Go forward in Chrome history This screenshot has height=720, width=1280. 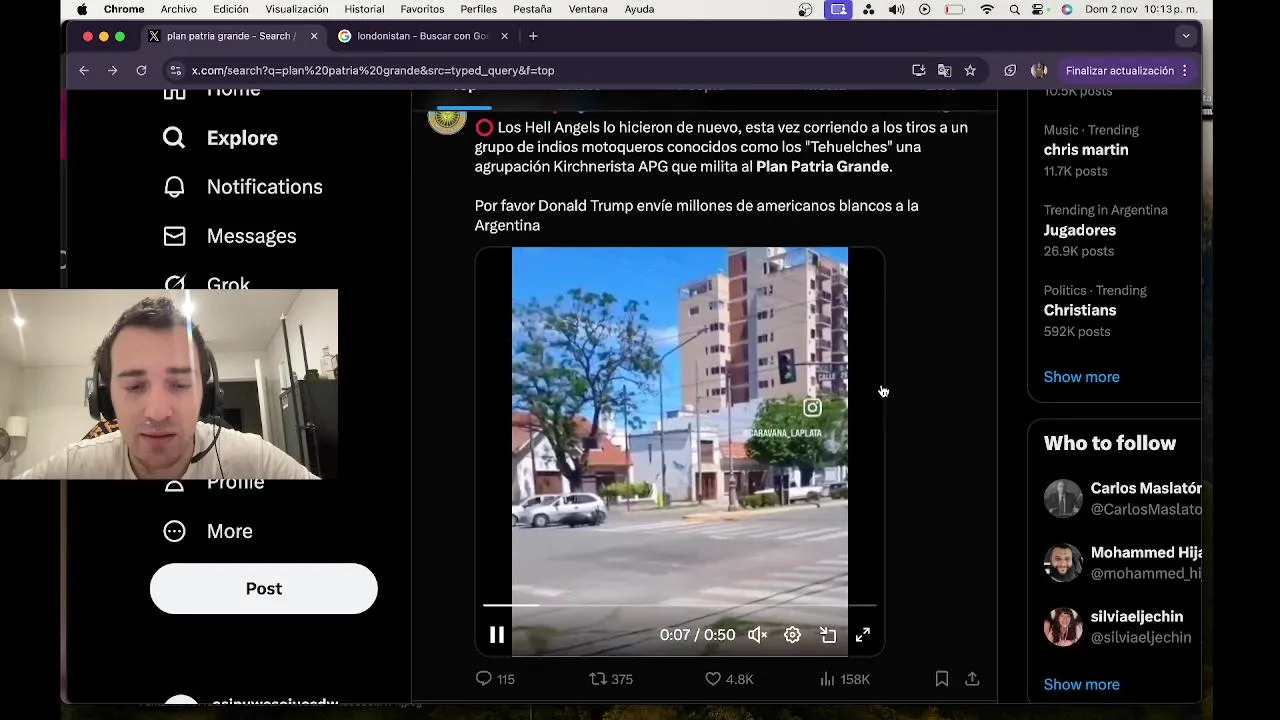click(x=112, y=71)
